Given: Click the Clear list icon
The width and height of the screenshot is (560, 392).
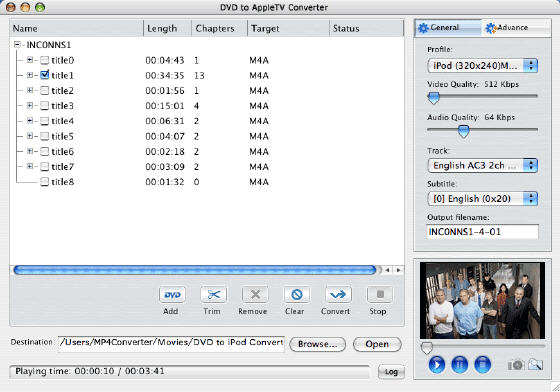Looking at the screenshot, I should click(x=296, y=295).
